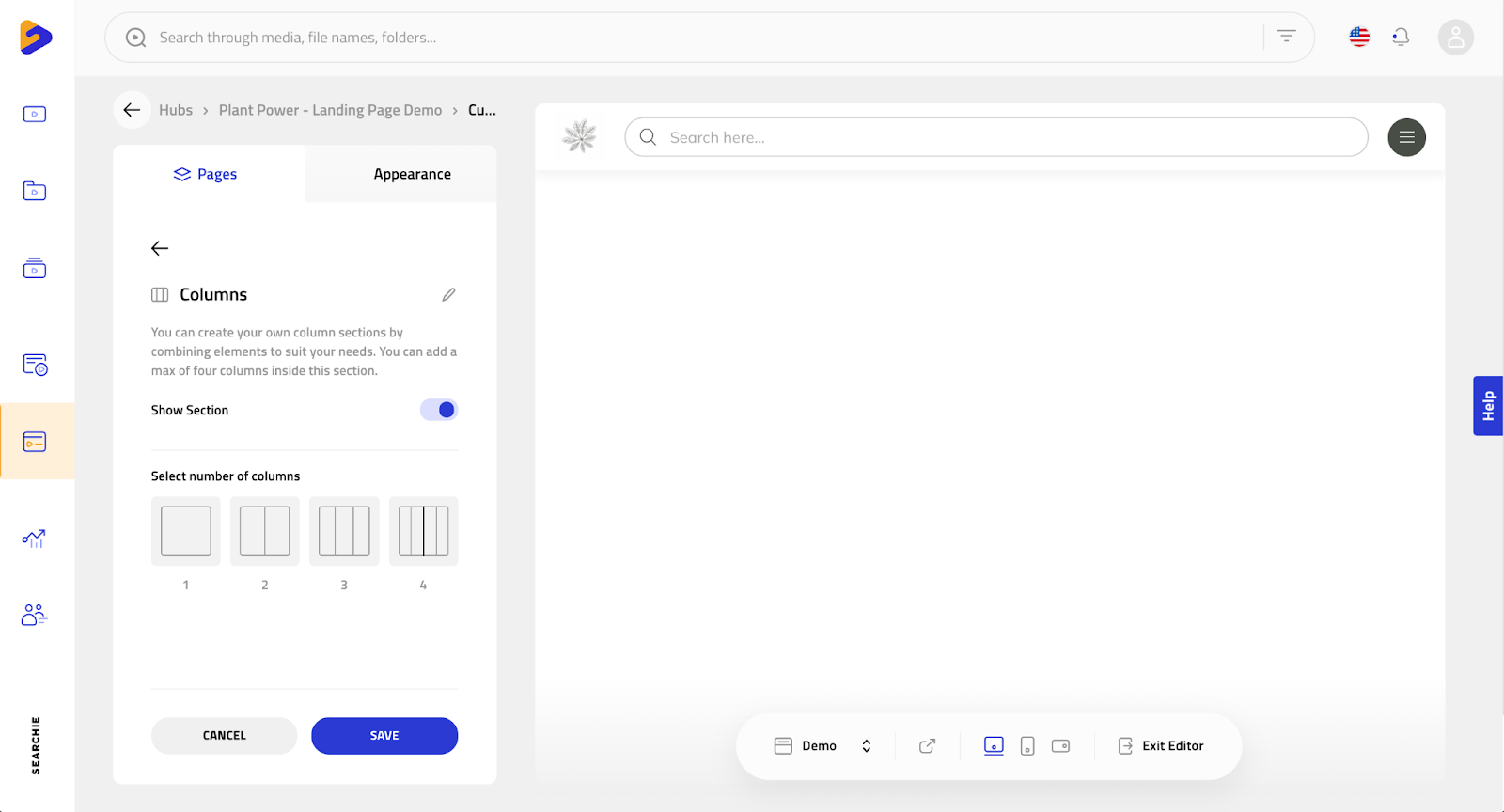Open the Hubs sidebar icon
This screenshot has width=1504, height=812.
pos(35,442)
